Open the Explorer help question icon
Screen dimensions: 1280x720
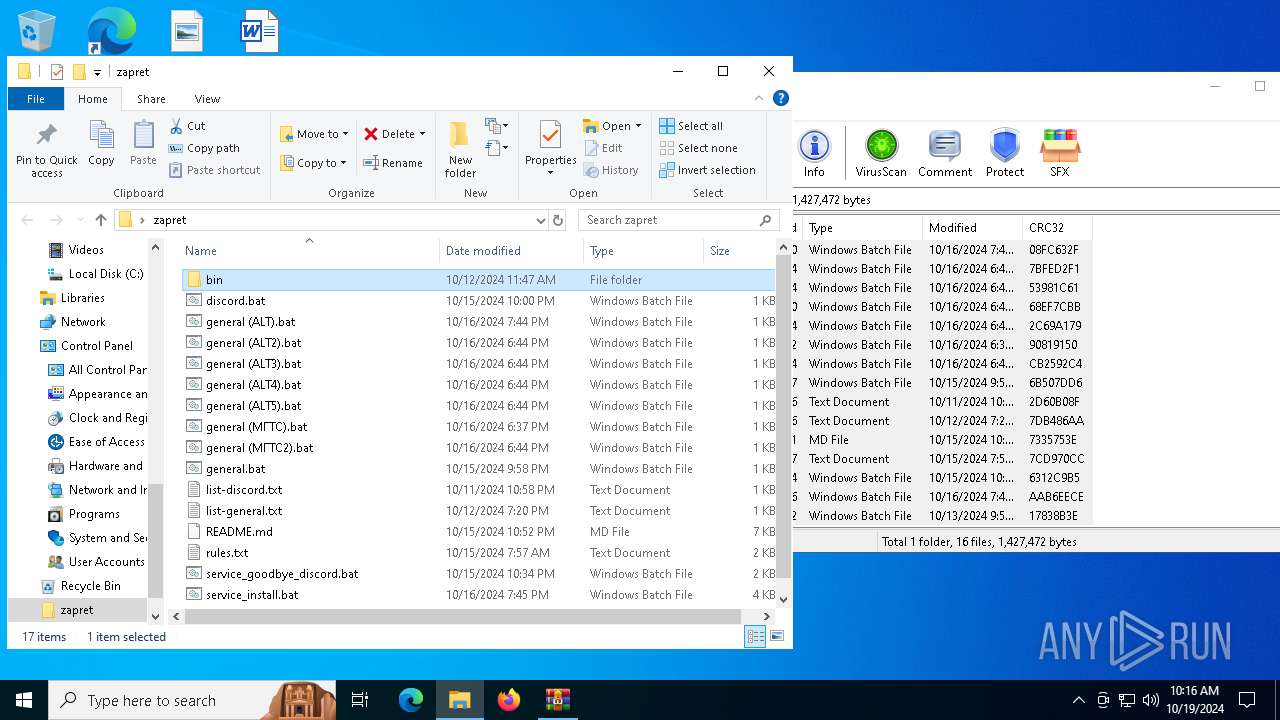(x=781, y=98)
